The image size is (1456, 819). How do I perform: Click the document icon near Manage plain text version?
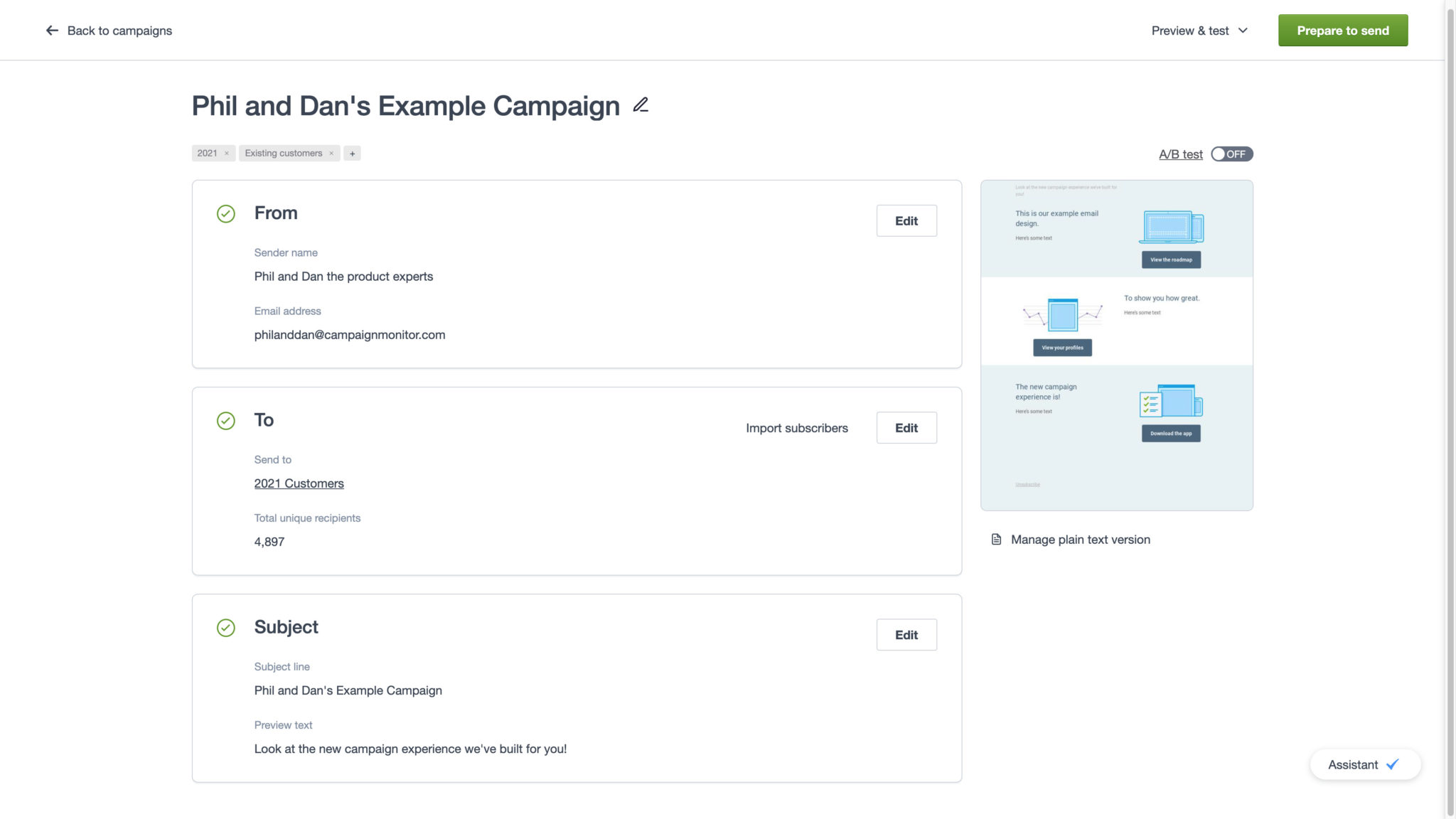pyautogui.click(x=996, y=539)
